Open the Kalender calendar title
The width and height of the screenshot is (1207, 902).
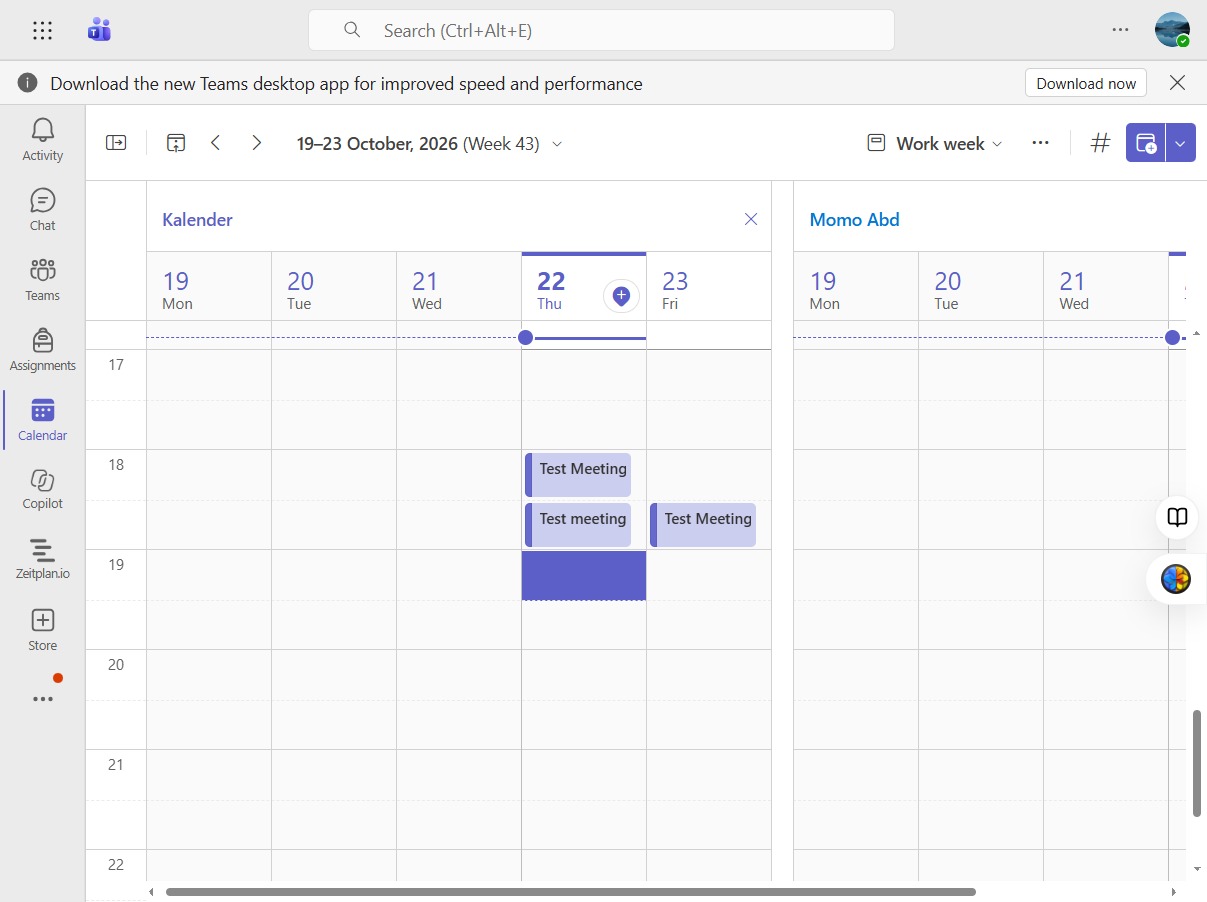coord(197,220)
